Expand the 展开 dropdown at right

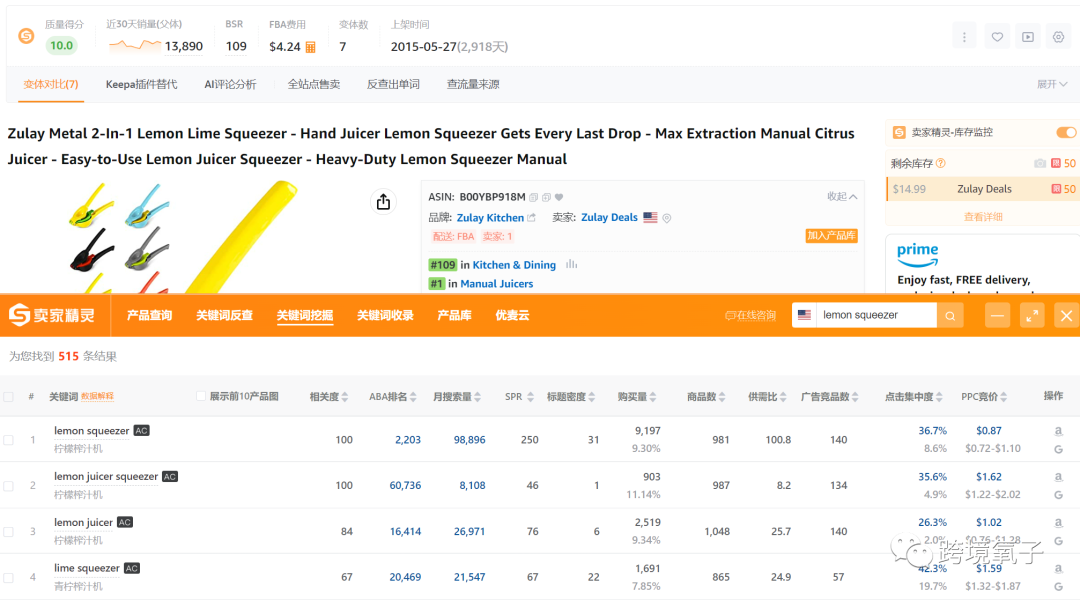coord(1052,84)
